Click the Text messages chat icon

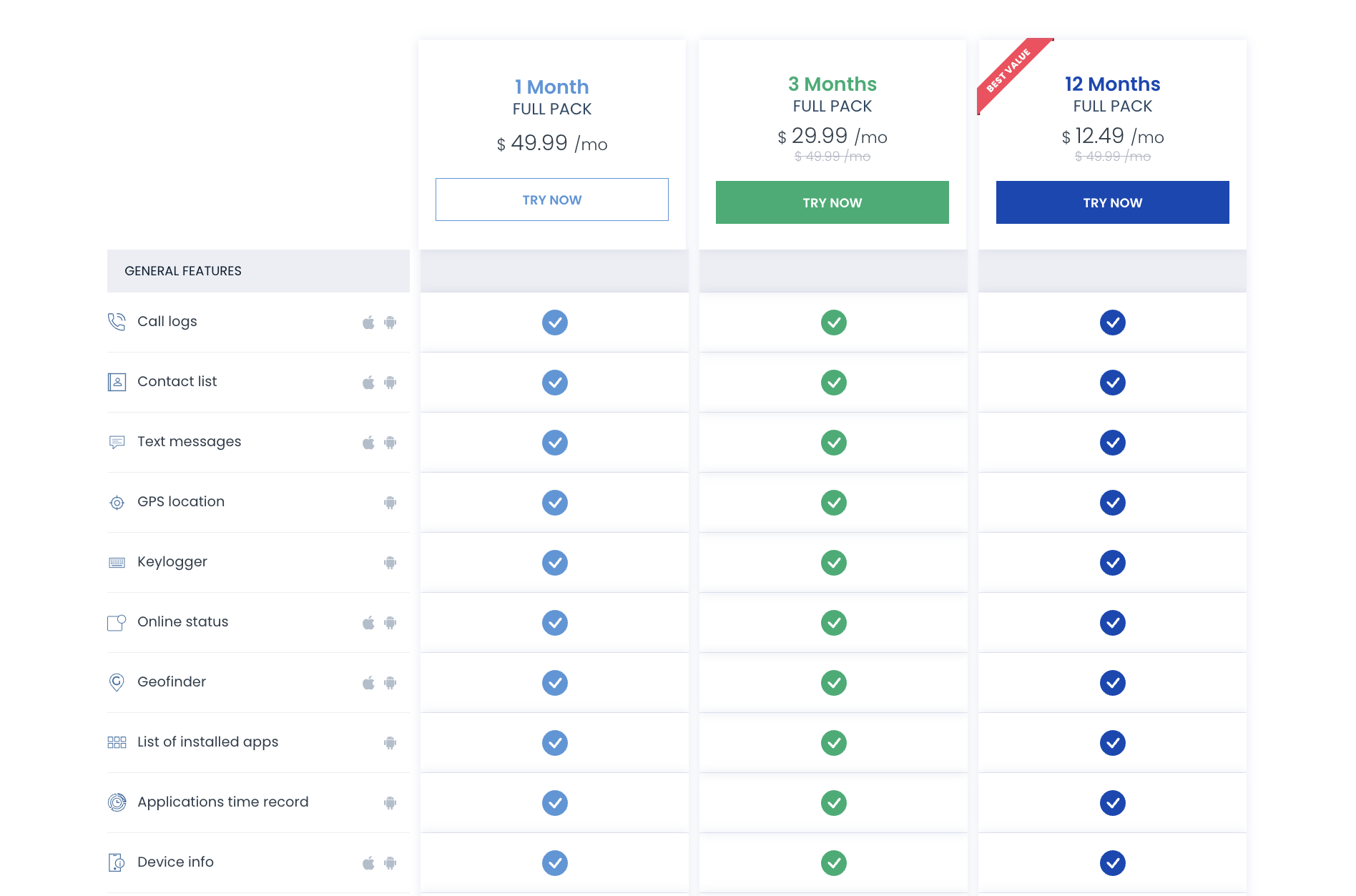(x=117, y=442)
